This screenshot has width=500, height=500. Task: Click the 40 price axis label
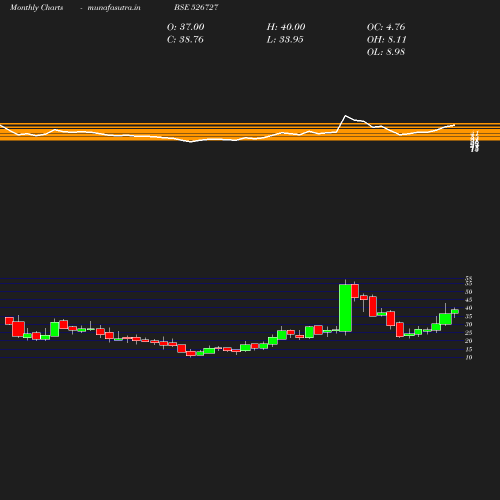coord(469,308)
